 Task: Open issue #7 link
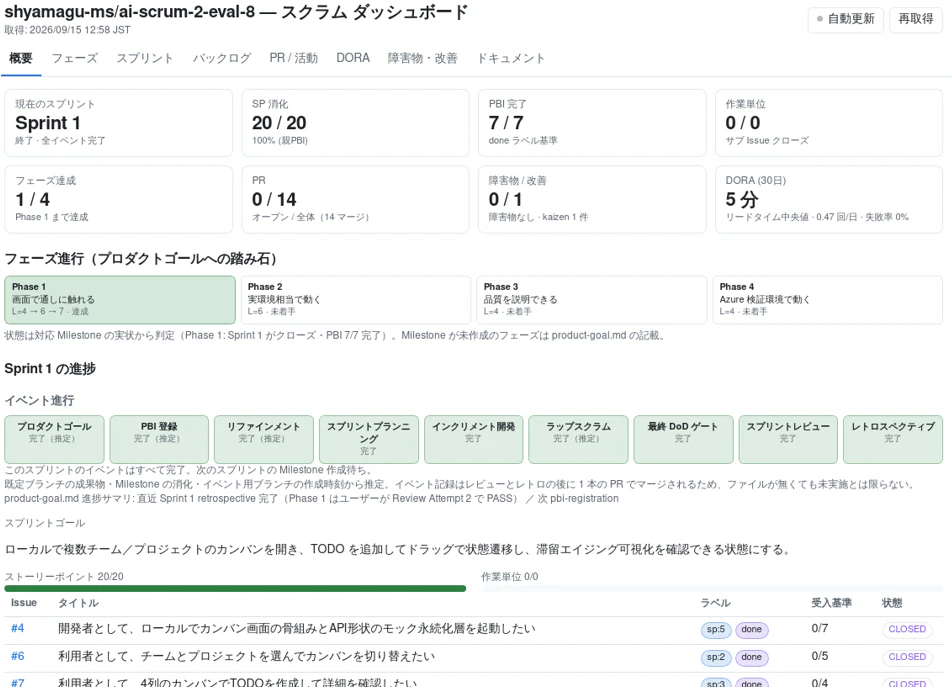18,683
